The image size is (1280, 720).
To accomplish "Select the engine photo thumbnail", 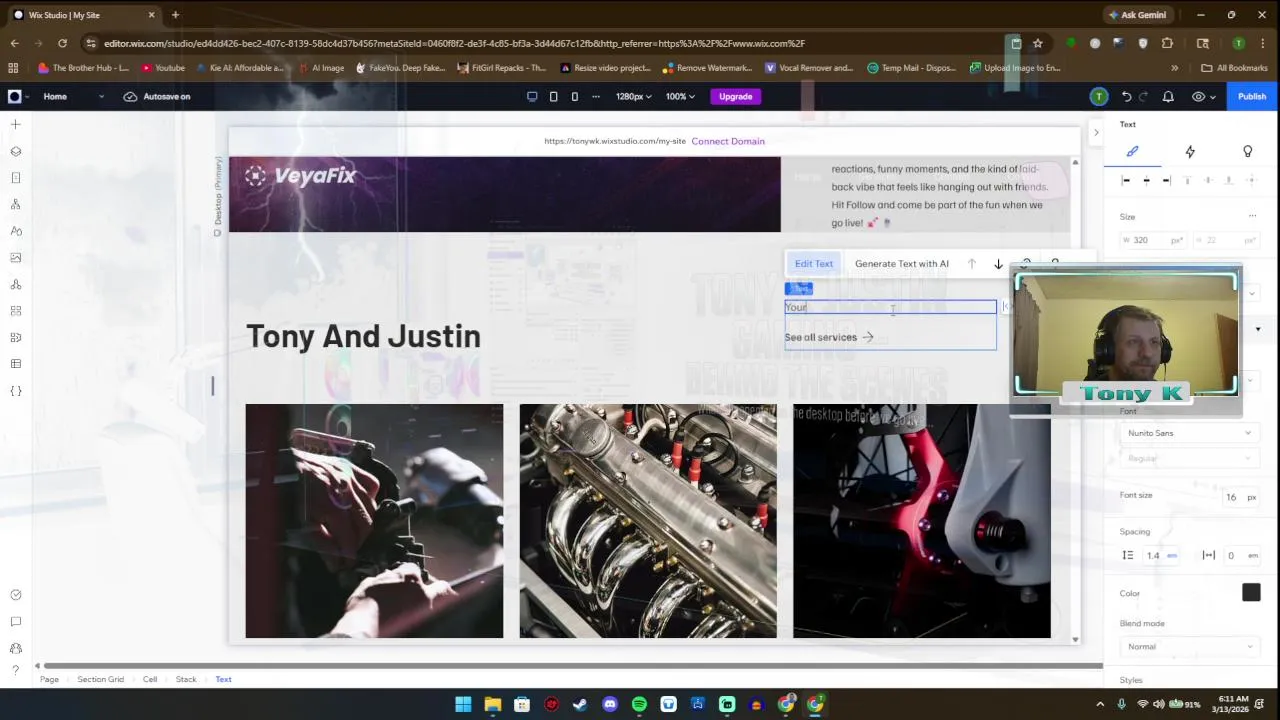I will coord(648,520).
